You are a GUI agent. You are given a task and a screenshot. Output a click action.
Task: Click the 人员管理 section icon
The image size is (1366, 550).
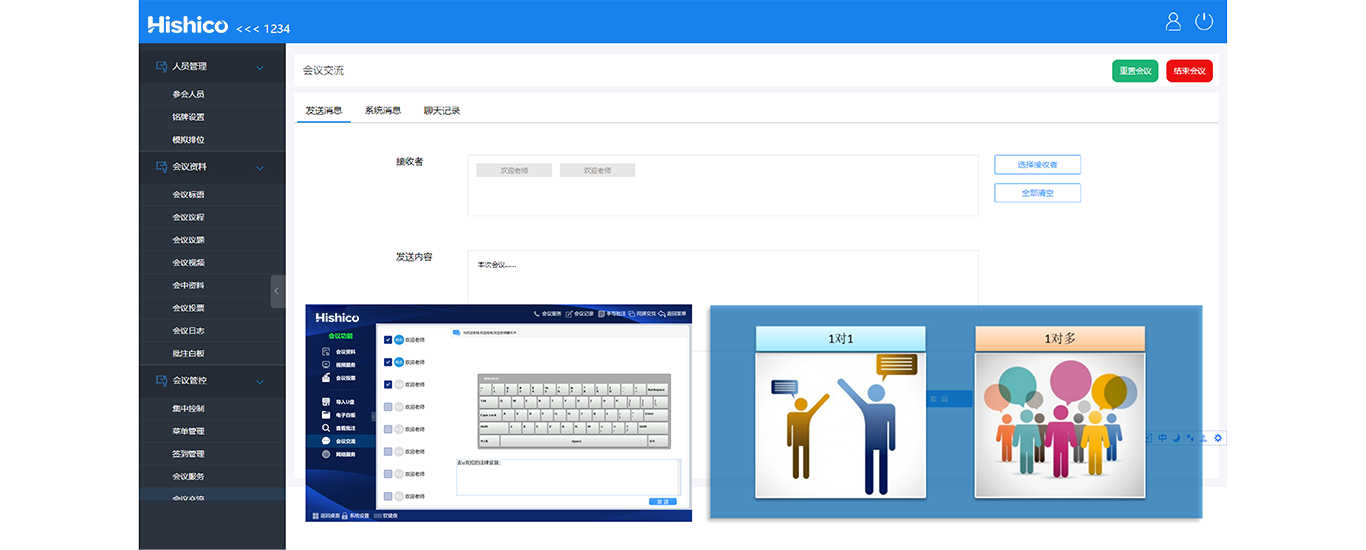tap(161, 67)
